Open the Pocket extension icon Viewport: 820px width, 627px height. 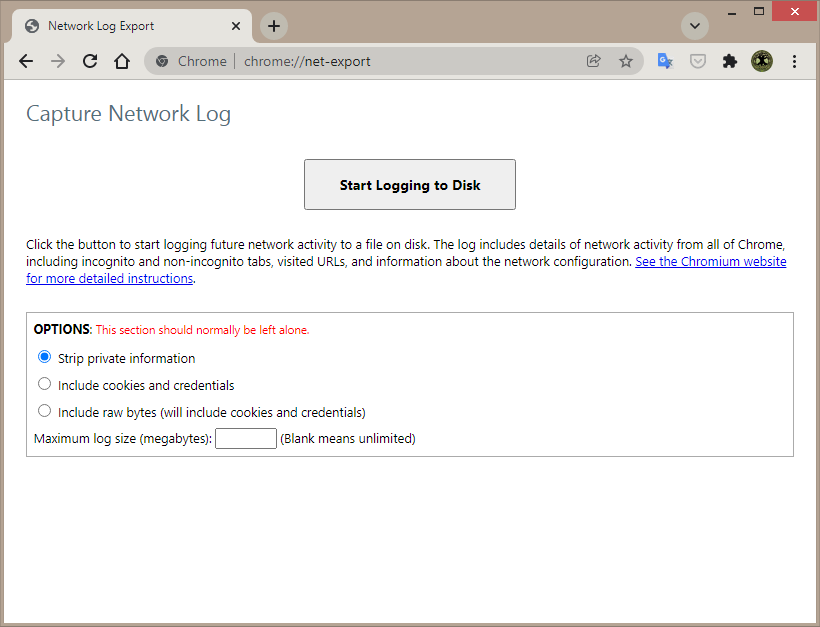[x=697, y=61]
